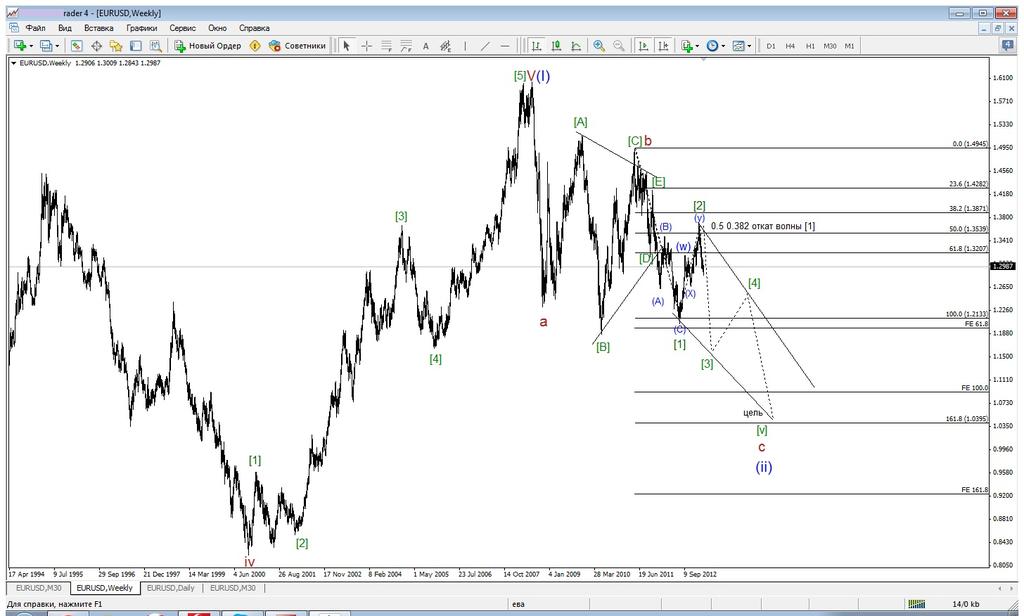Switch chart to line chart mode
The image size is (1024, 616).
576,46
